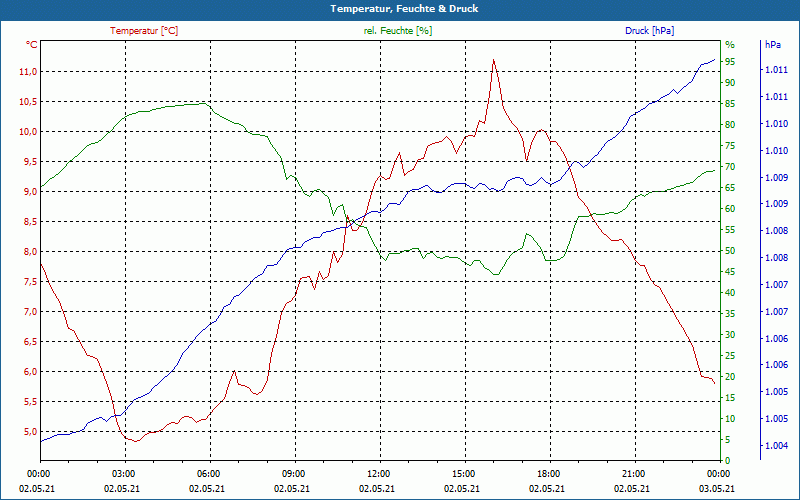
Task: Click the '5,0' temperature axis value
Action: click(30, 432)
